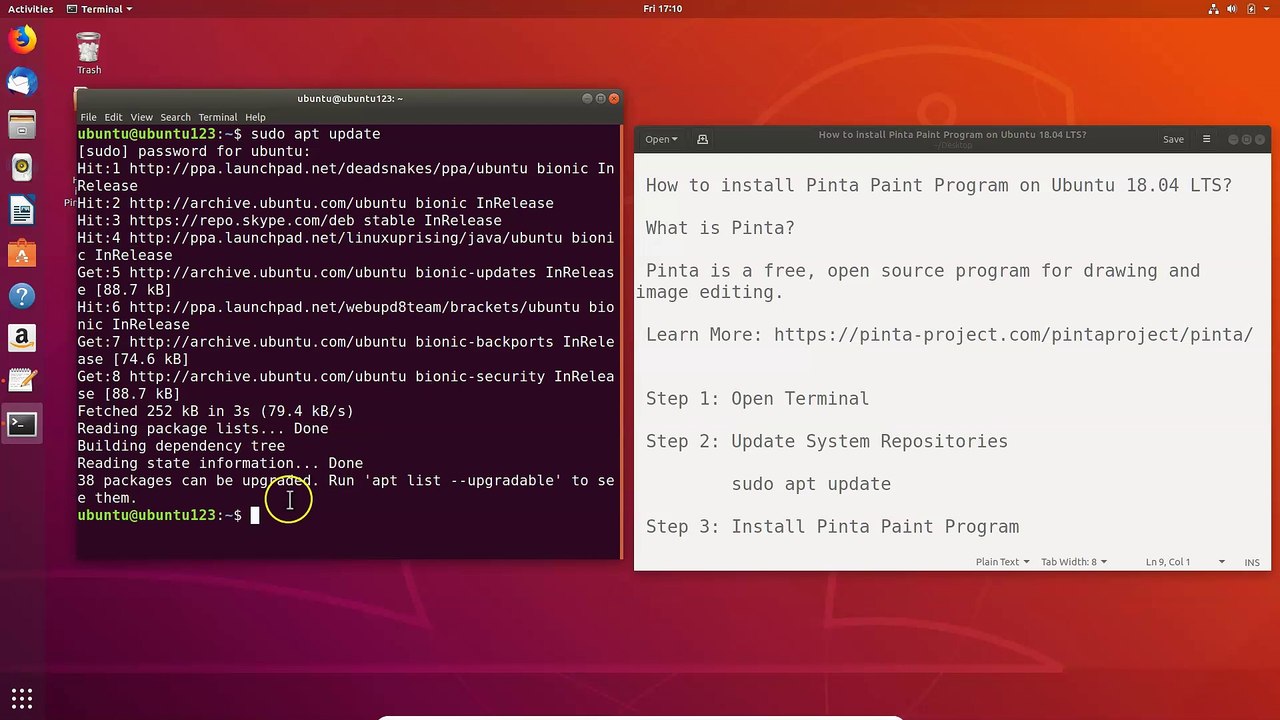
Task: Open the Terminal app menu in top bar
Action: 99,9
